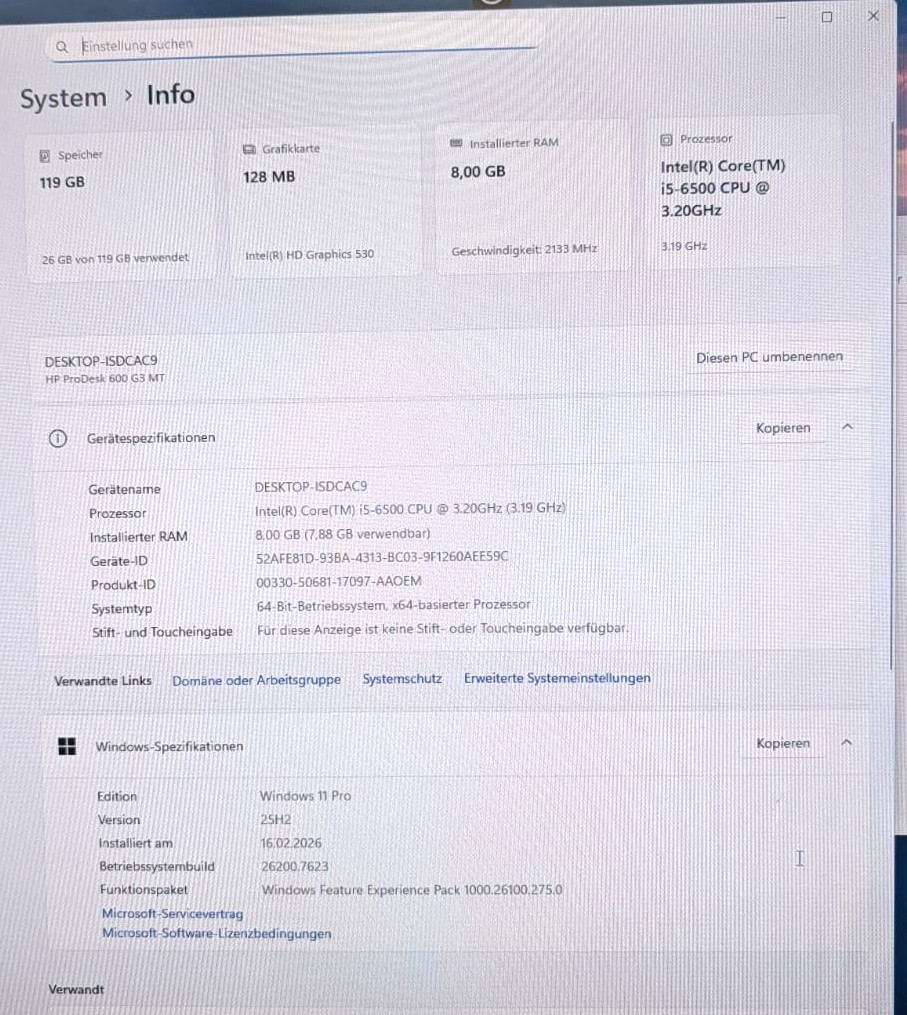The image size is (907, 1015).
Task: Click 'Windows 11 Pro' edition value
Action: coord(306,796)
